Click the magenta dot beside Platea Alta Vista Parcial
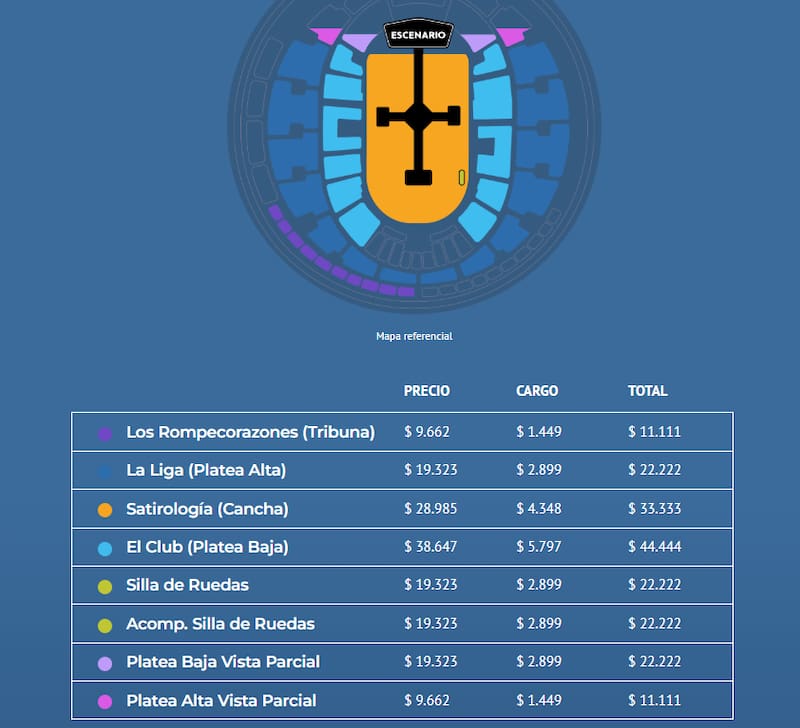Screen dimensions: 800x728 (105, 702)
